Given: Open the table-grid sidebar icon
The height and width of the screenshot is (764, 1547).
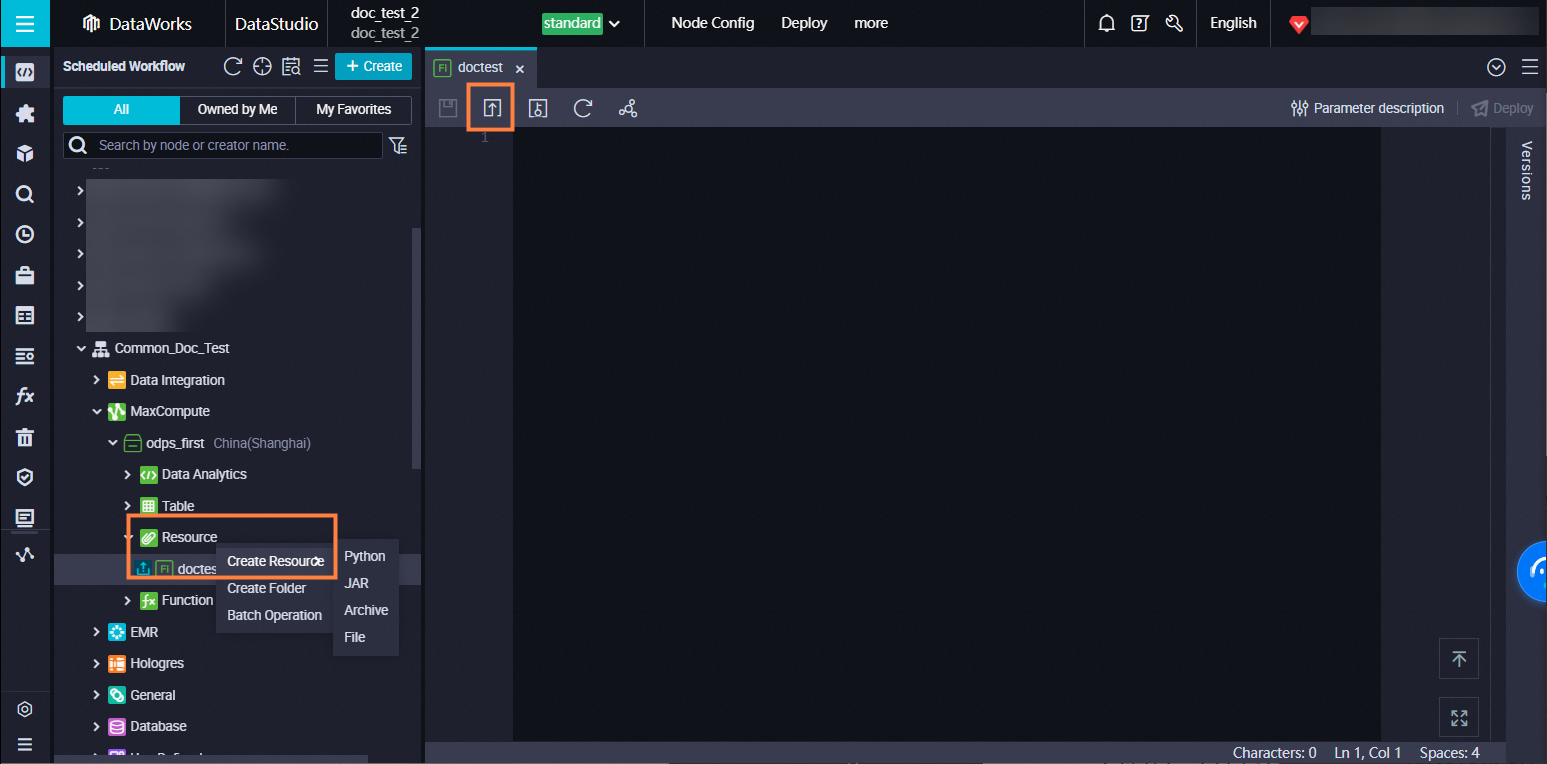Looking at the screenshot, I should [x=25, y=316].
